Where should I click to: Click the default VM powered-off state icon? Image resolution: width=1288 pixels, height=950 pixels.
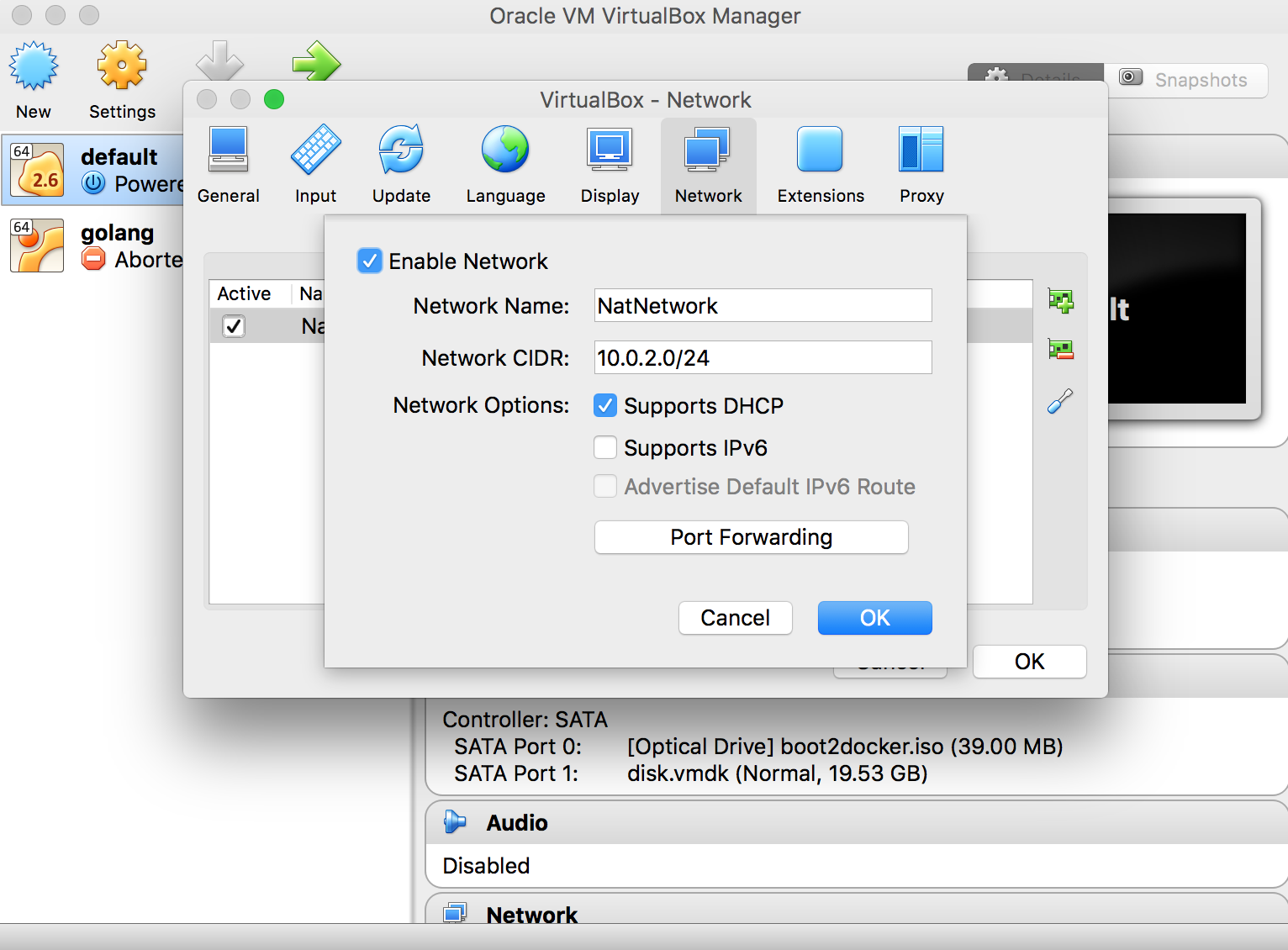93,182
